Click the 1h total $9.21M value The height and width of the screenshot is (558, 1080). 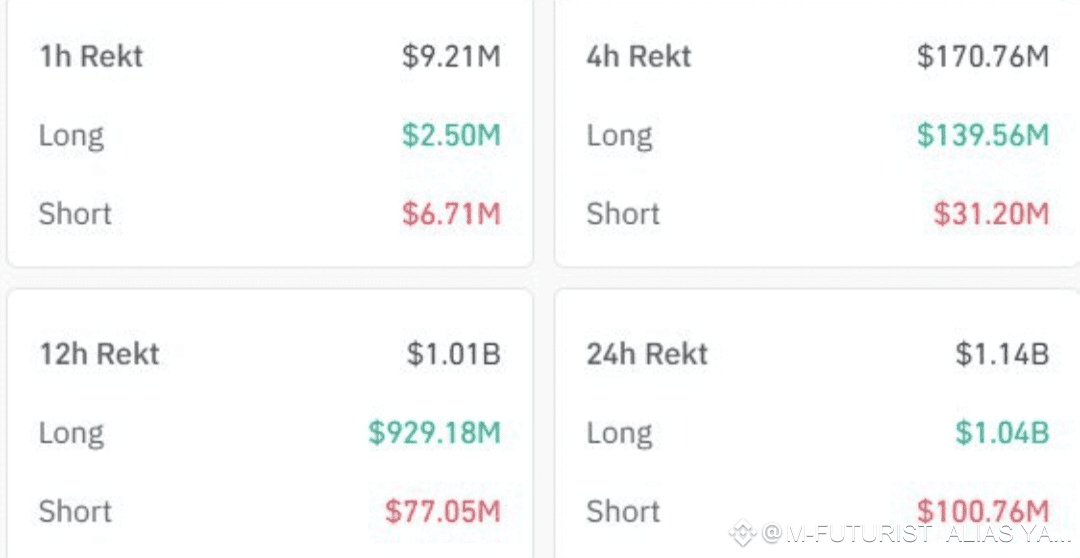click(x=451, y=56)
